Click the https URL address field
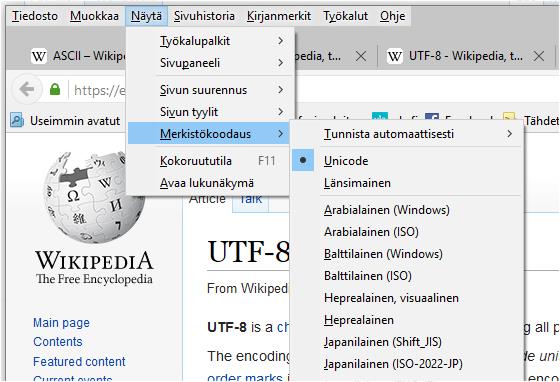The width and height of the screenshot is (560, 382). pyautogui.click(x=100, y=90)
